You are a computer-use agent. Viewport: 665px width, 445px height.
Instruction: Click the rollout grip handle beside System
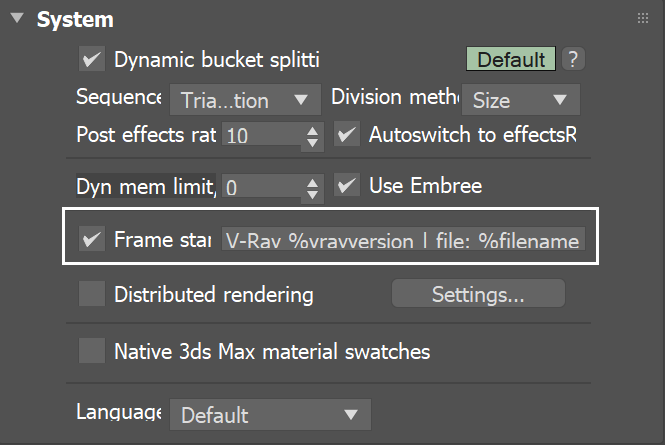[643, 19]
